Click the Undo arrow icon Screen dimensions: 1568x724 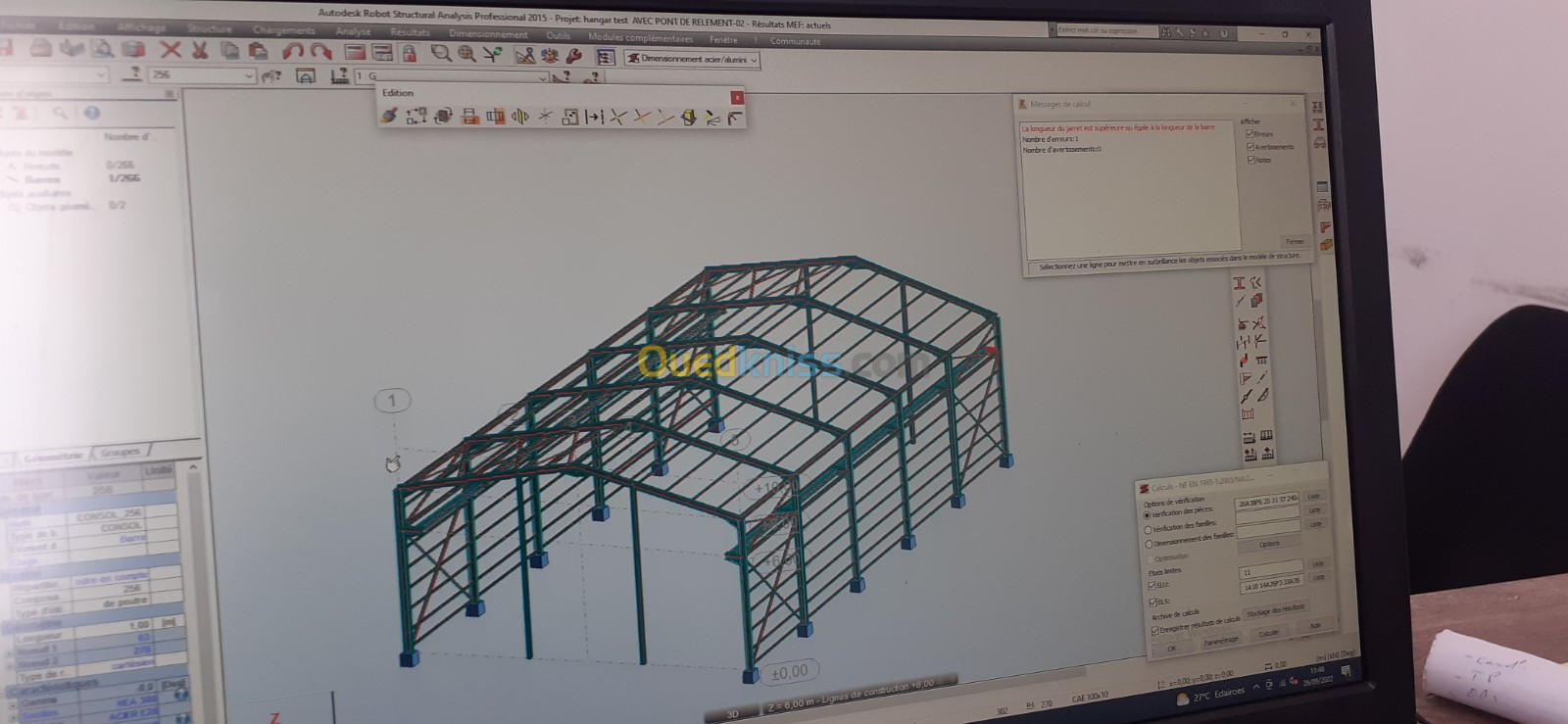click(x=291, y=51)
